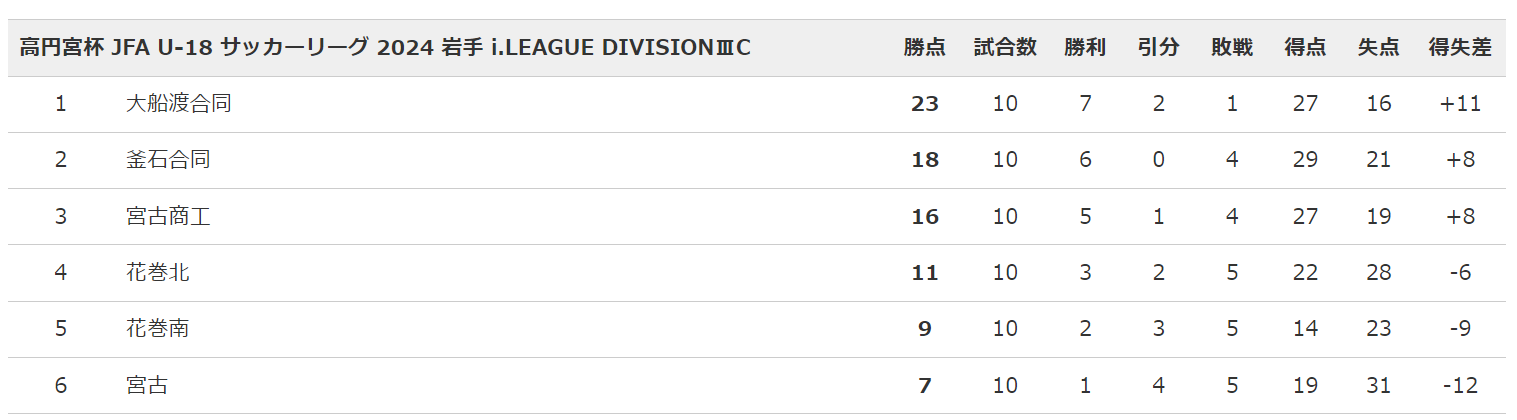1517x420 pixels.
Task: Click goals scored value 29
Action: [x=1305, y=159]
